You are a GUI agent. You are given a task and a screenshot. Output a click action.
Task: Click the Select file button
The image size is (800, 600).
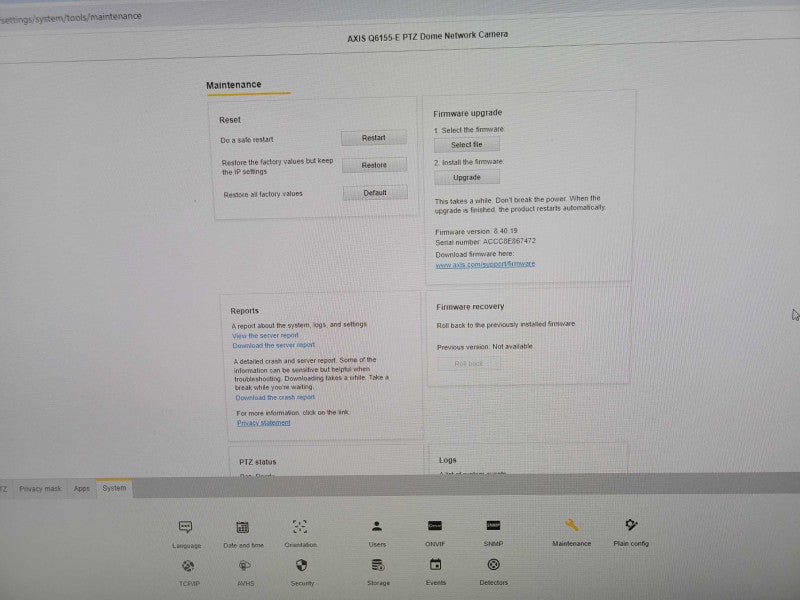point(466,145)
